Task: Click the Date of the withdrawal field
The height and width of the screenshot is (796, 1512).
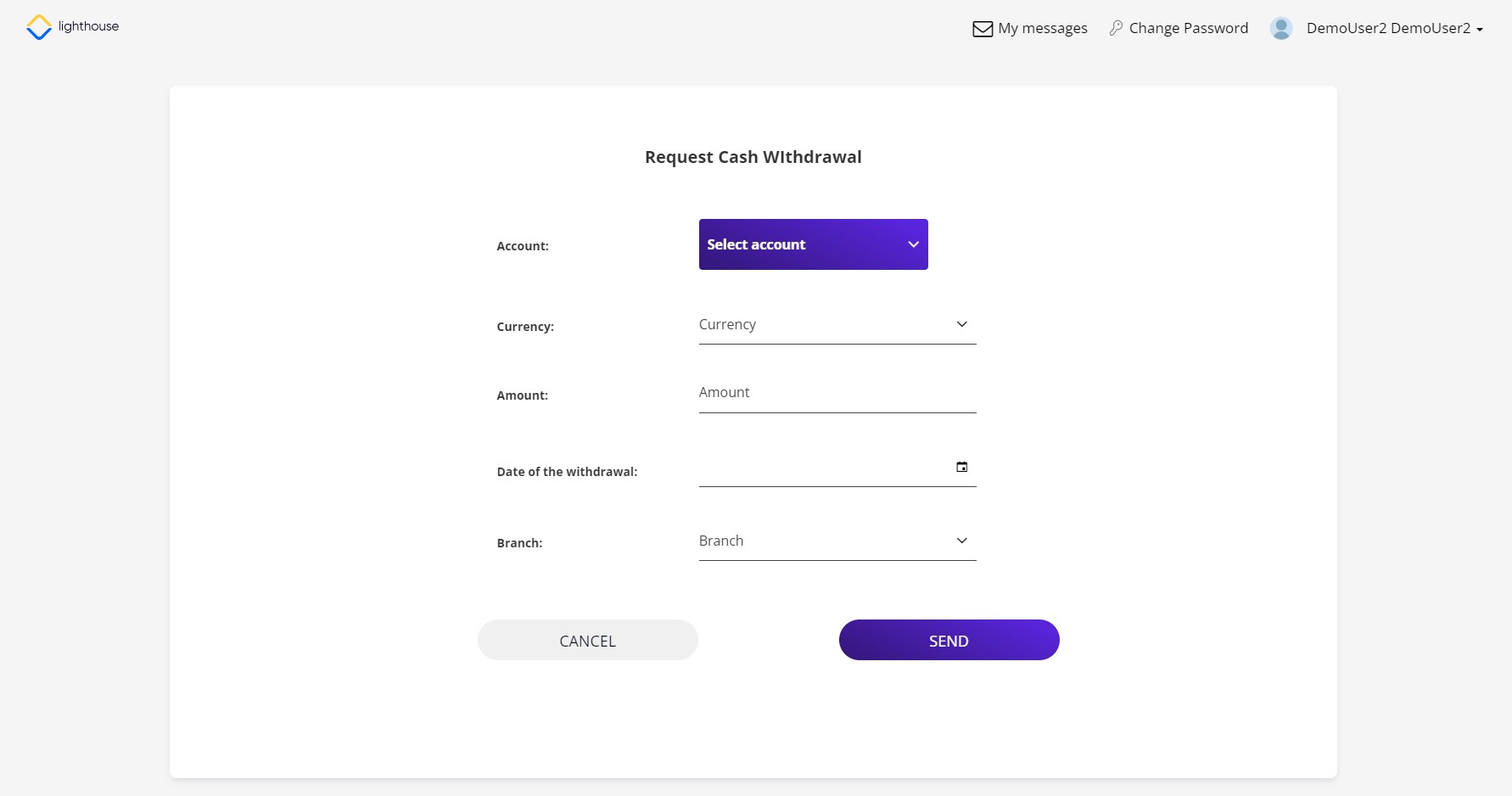Action: point(823,468)
